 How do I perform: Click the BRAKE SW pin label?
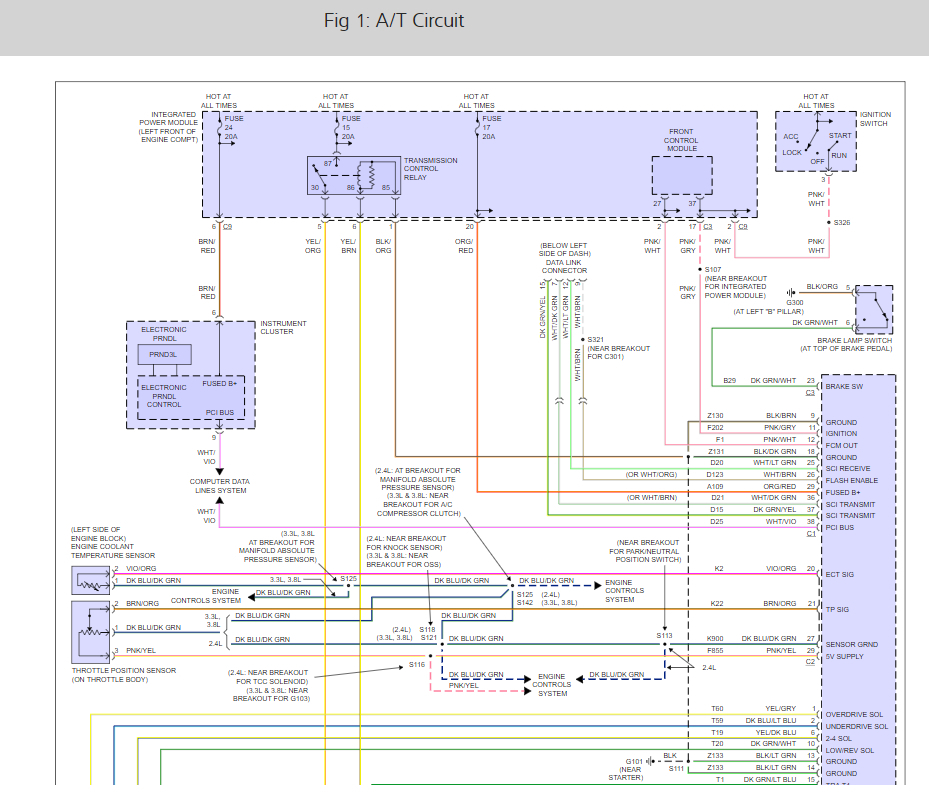[844, 386]
